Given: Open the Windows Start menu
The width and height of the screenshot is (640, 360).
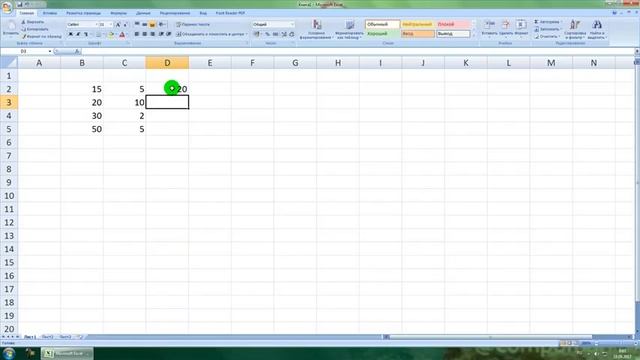Looking at the screenshot, I should [x=9, y=353].
